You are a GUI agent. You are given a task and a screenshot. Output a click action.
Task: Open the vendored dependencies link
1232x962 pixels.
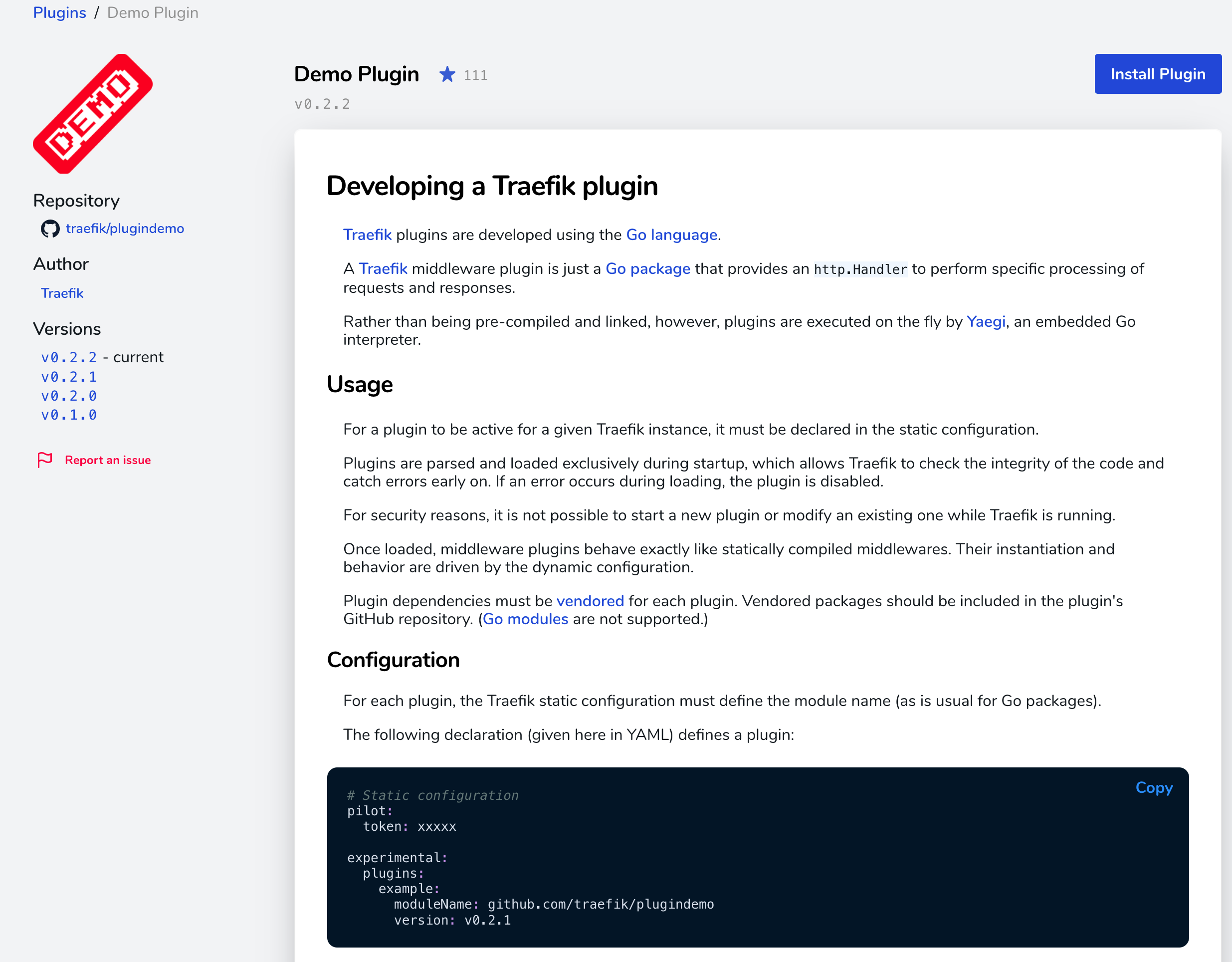[590, 601]
